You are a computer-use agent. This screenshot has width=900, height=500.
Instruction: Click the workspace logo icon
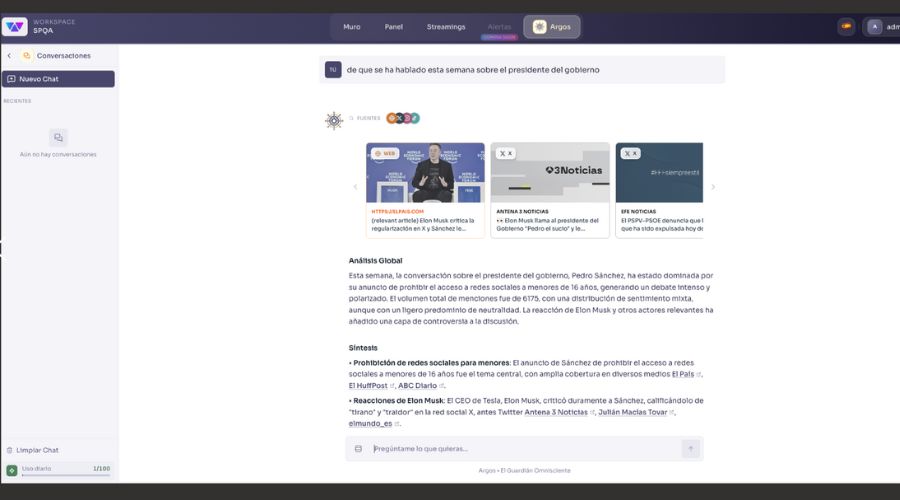(x=15, y=27)
